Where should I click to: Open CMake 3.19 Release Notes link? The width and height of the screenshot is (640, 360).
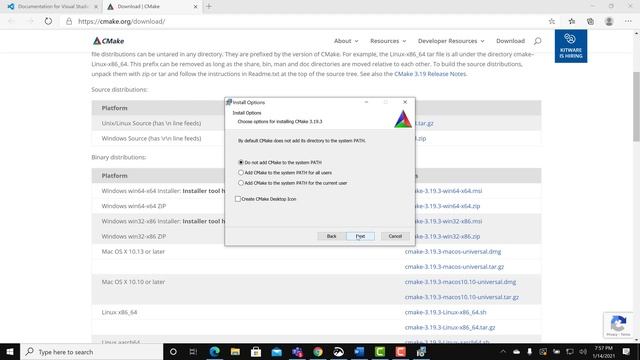430,74
